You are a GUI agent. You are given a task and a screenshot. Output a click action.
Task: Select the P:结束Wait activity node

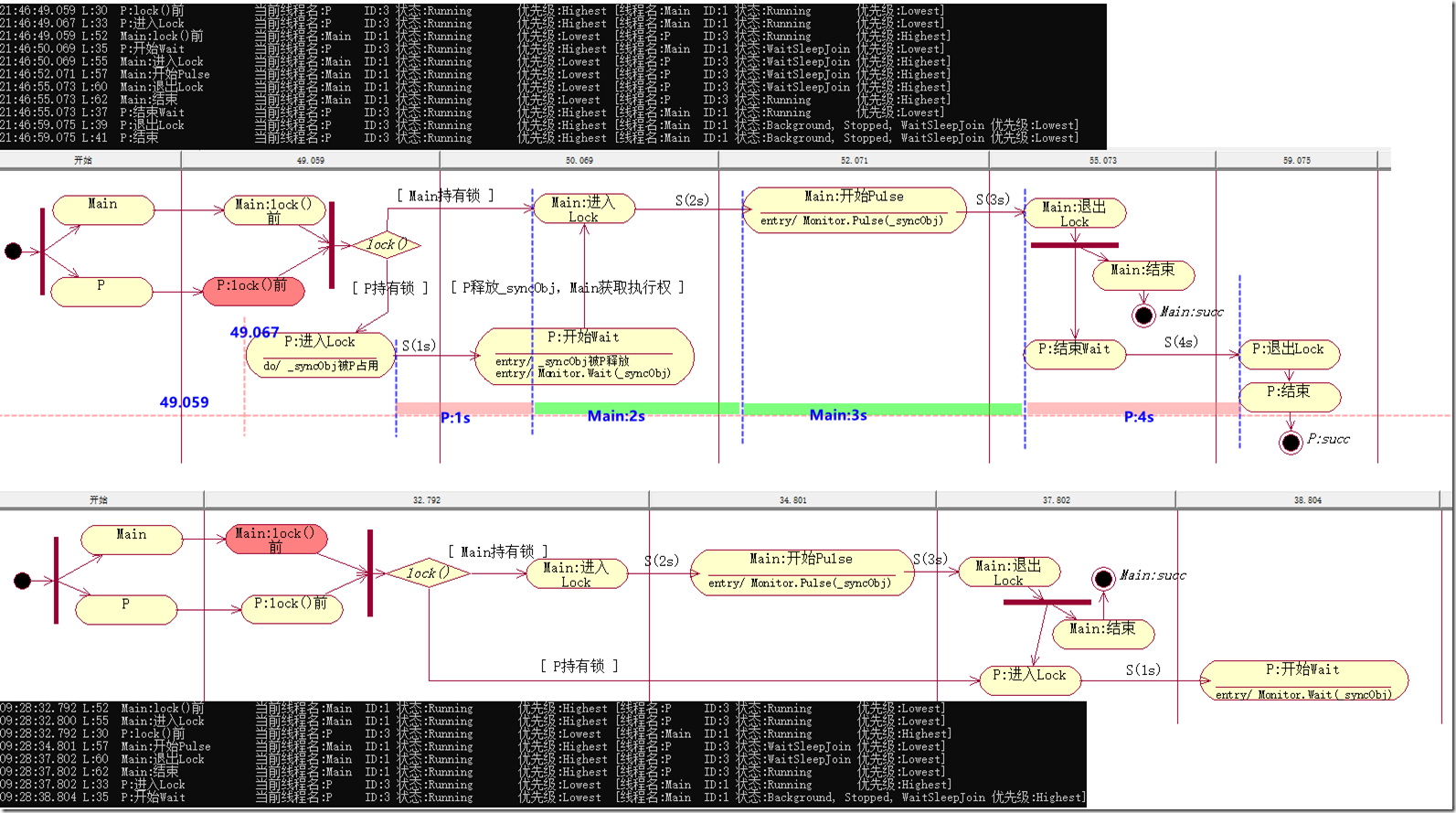coord(1075,354)
